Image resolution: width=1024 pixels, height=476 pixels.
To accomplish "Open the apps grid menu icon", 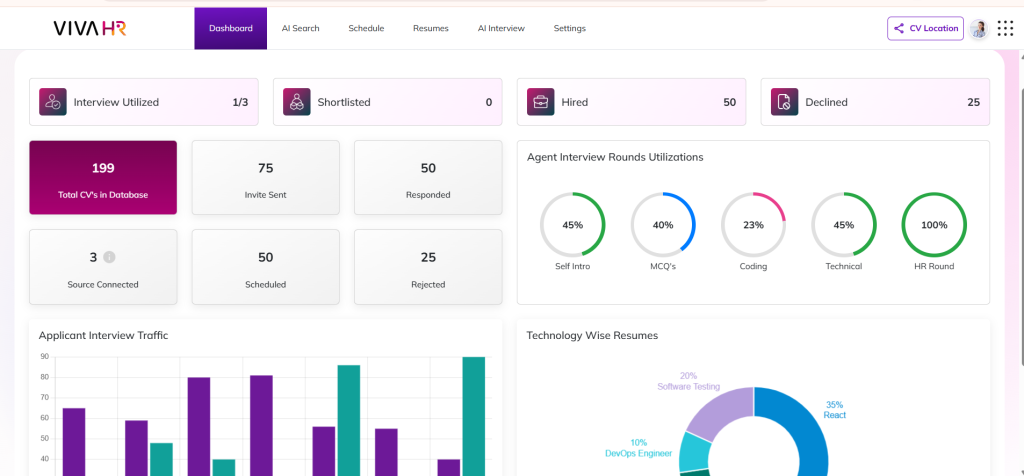I will [1005, 28].
